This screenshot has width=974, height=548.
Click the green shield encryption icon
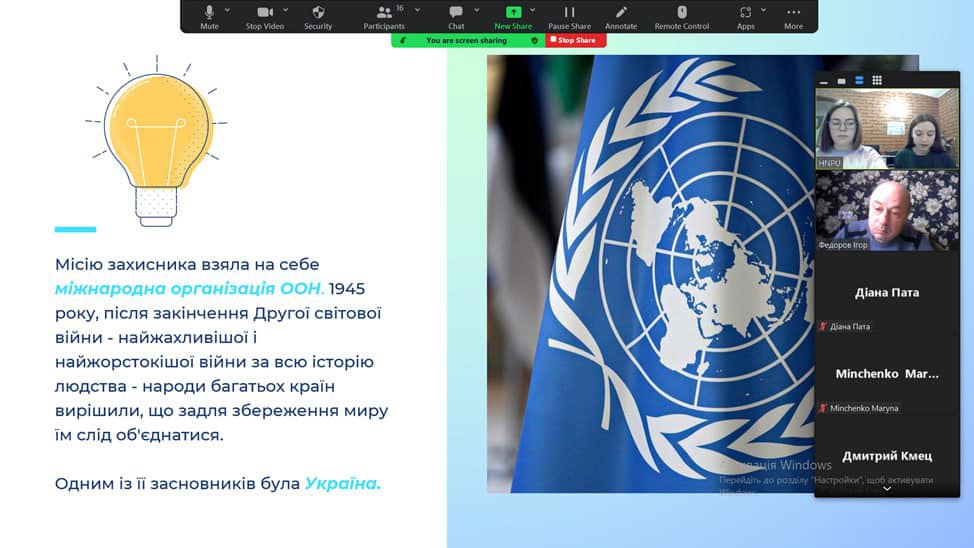coord(534,40)
